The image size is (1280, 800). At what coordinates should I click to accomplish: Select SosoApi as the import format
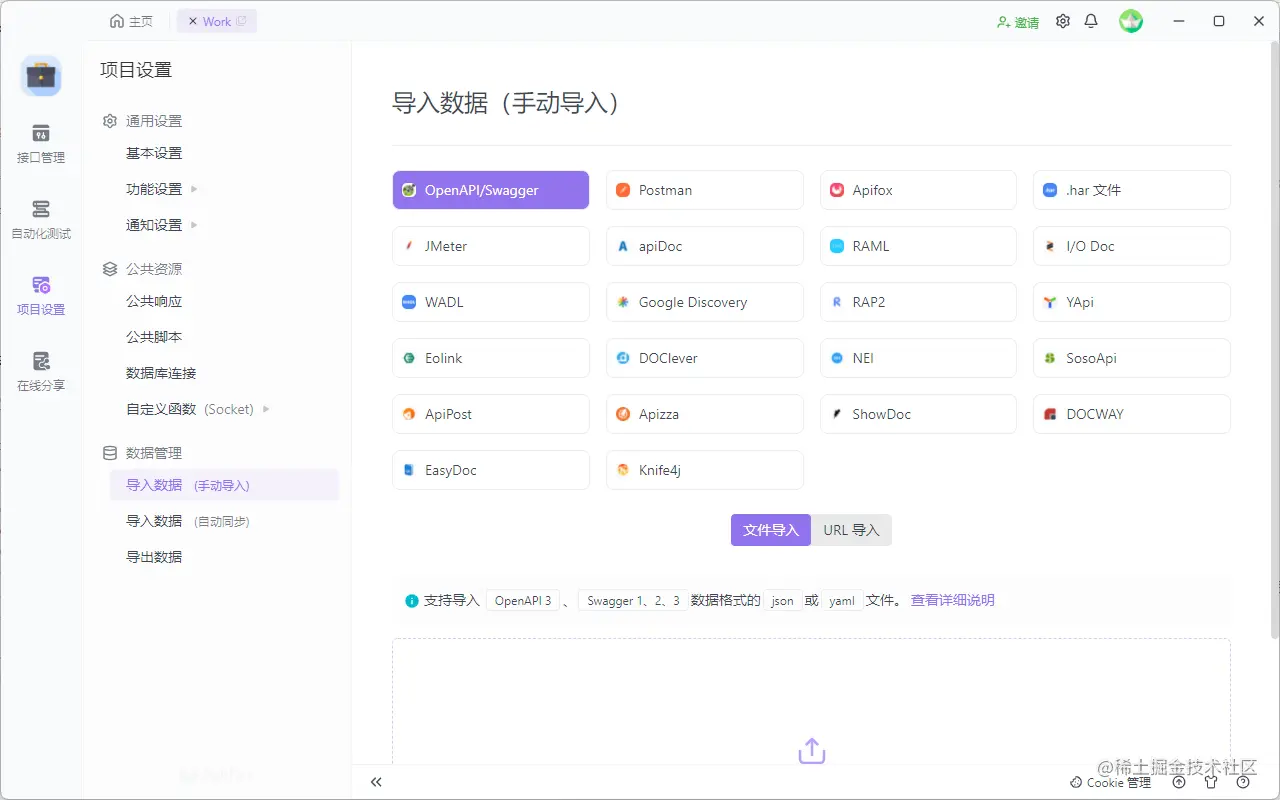point(1132,358)
